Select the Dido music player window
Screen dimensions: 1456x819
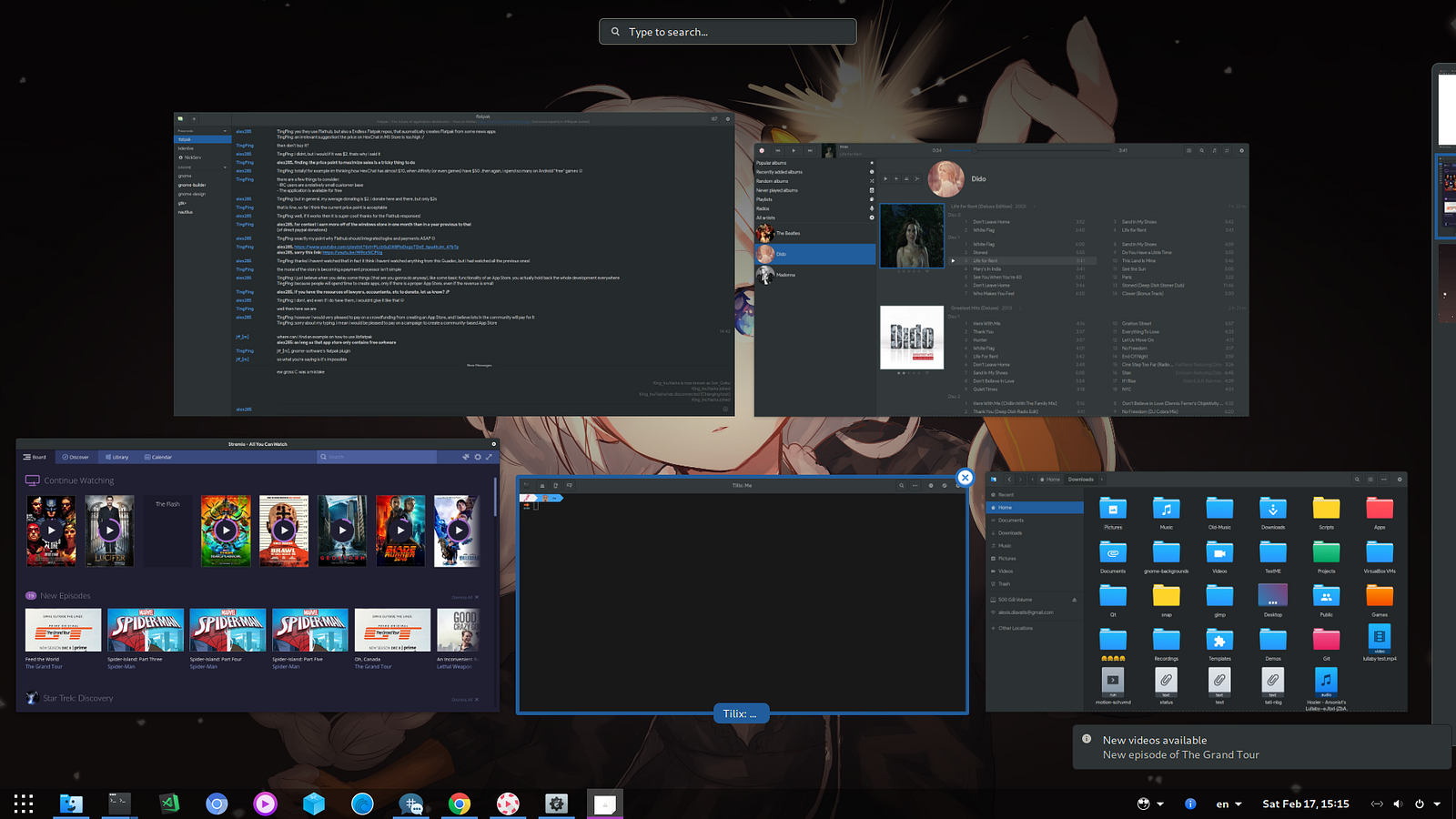tap(1001, 279)
